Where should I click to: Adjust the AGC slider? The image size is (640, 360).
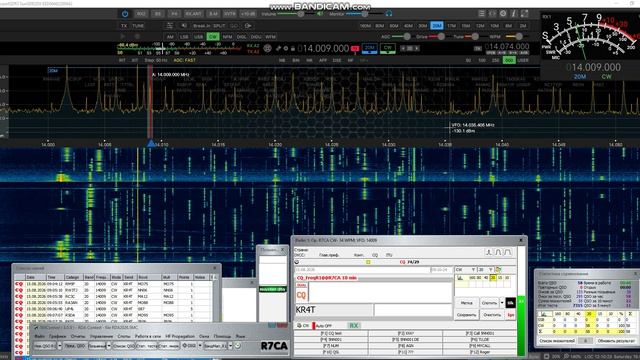(401, 37)
